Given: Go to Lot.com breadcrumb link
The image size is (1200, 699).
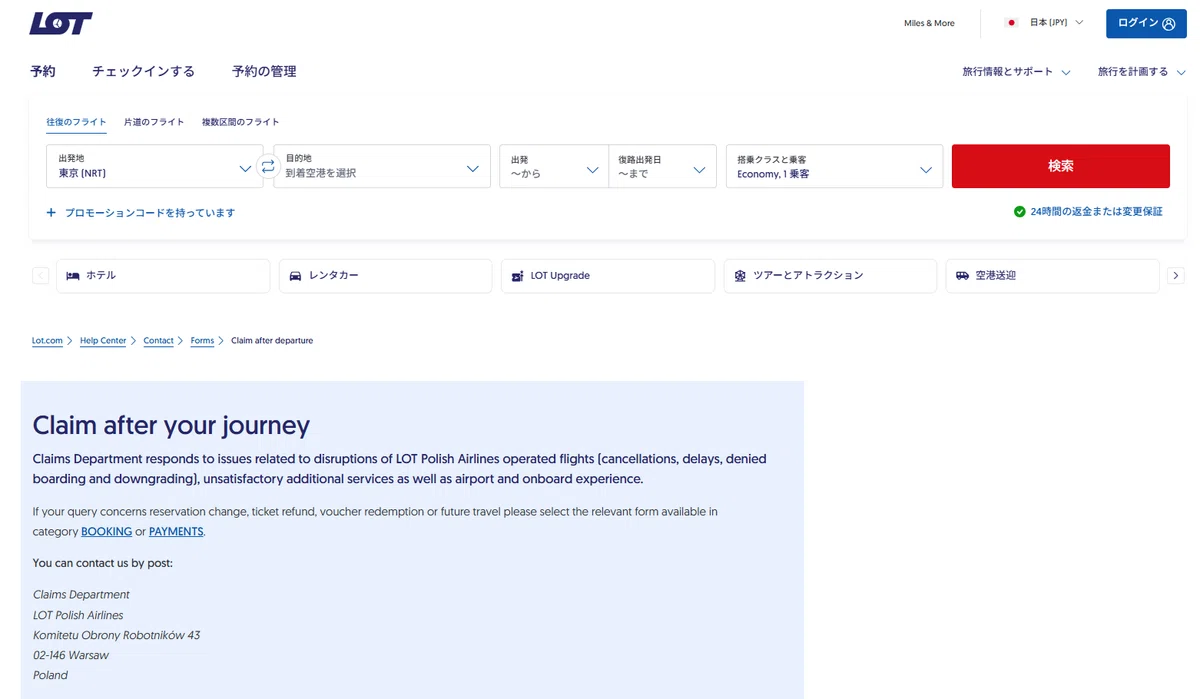Looking at the screenshot, I should tap(47, 341).
